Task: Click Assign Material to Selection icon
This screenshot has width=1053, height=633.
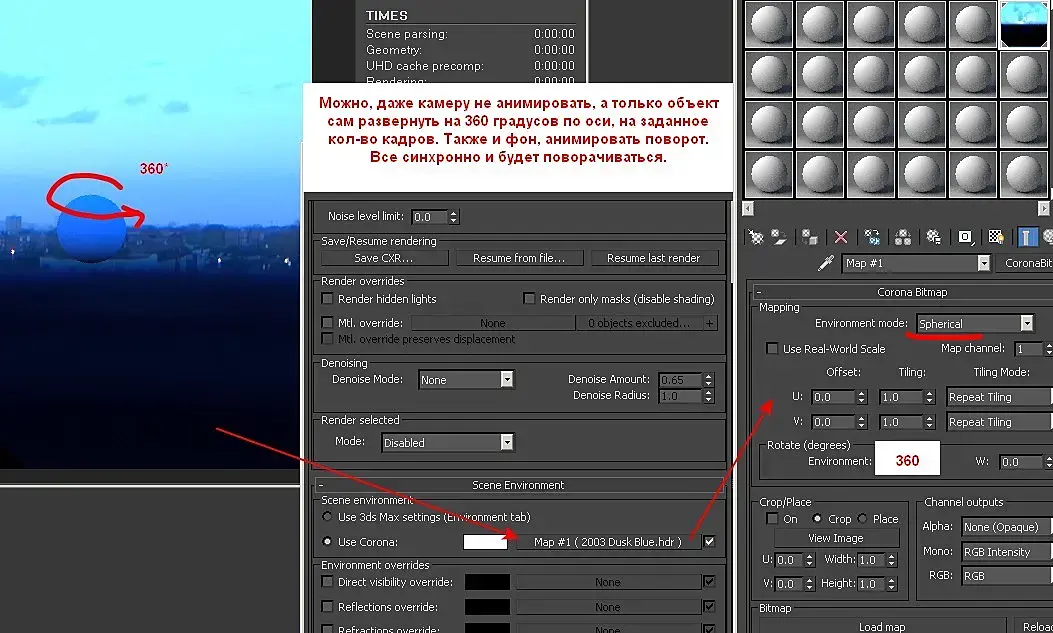Action: (x=809, y=237)
